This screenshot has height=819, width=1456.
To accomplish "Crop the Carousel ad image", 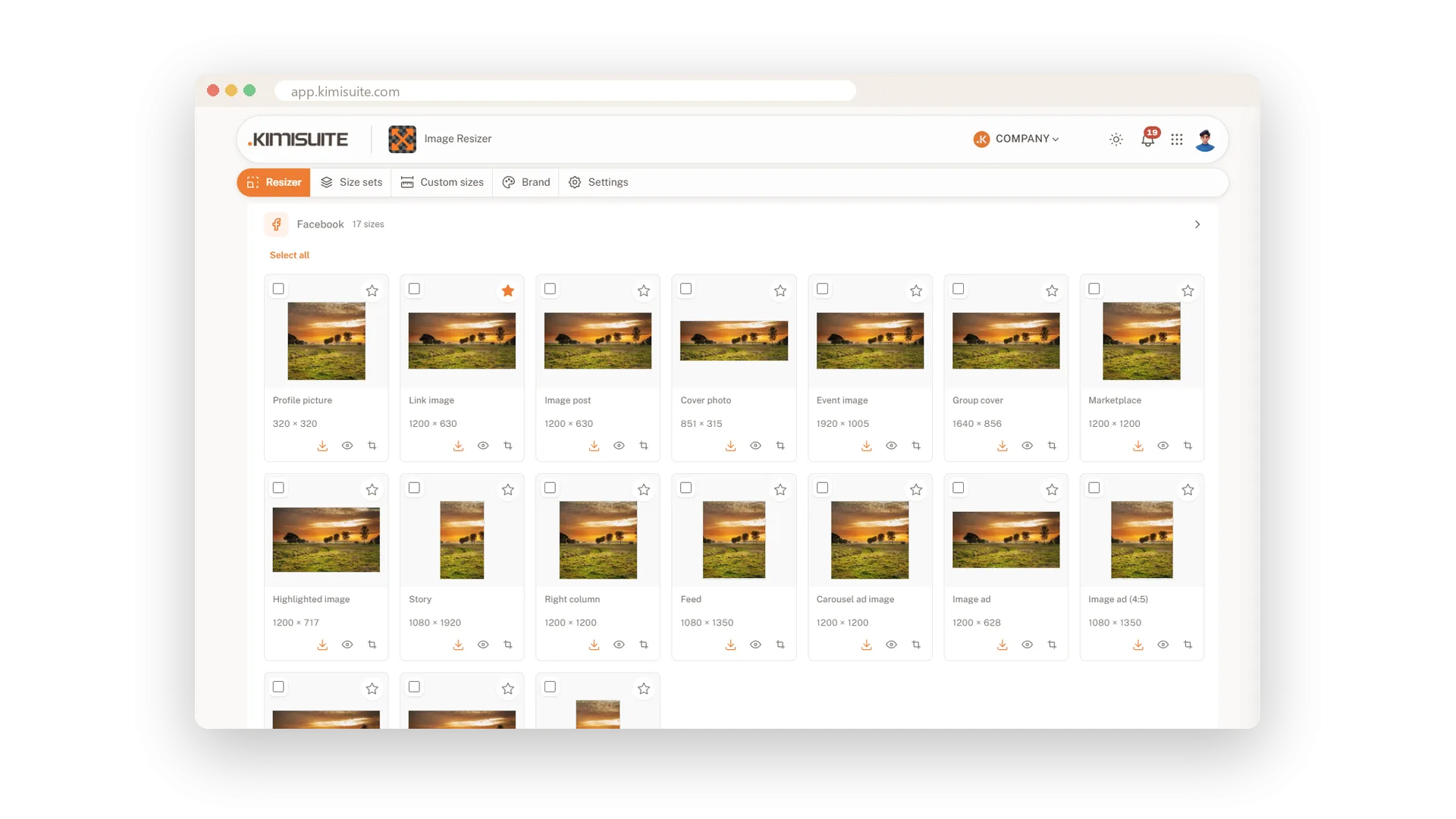I will click(916, 645).
